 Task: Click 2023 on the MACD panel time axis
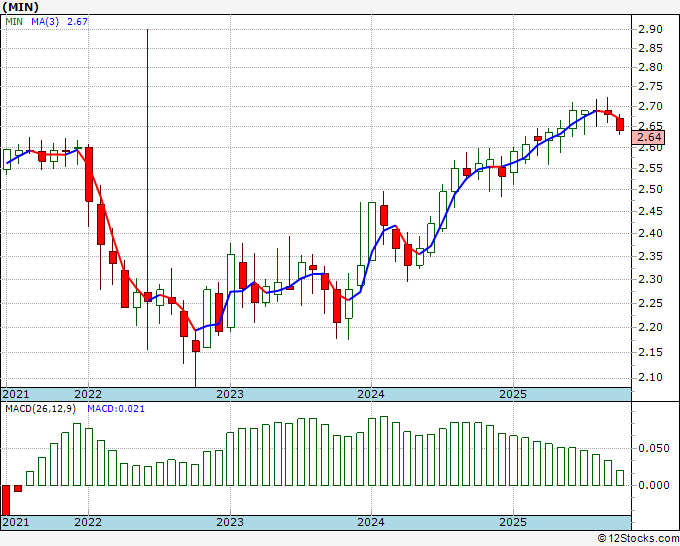(x=230, y=522)
